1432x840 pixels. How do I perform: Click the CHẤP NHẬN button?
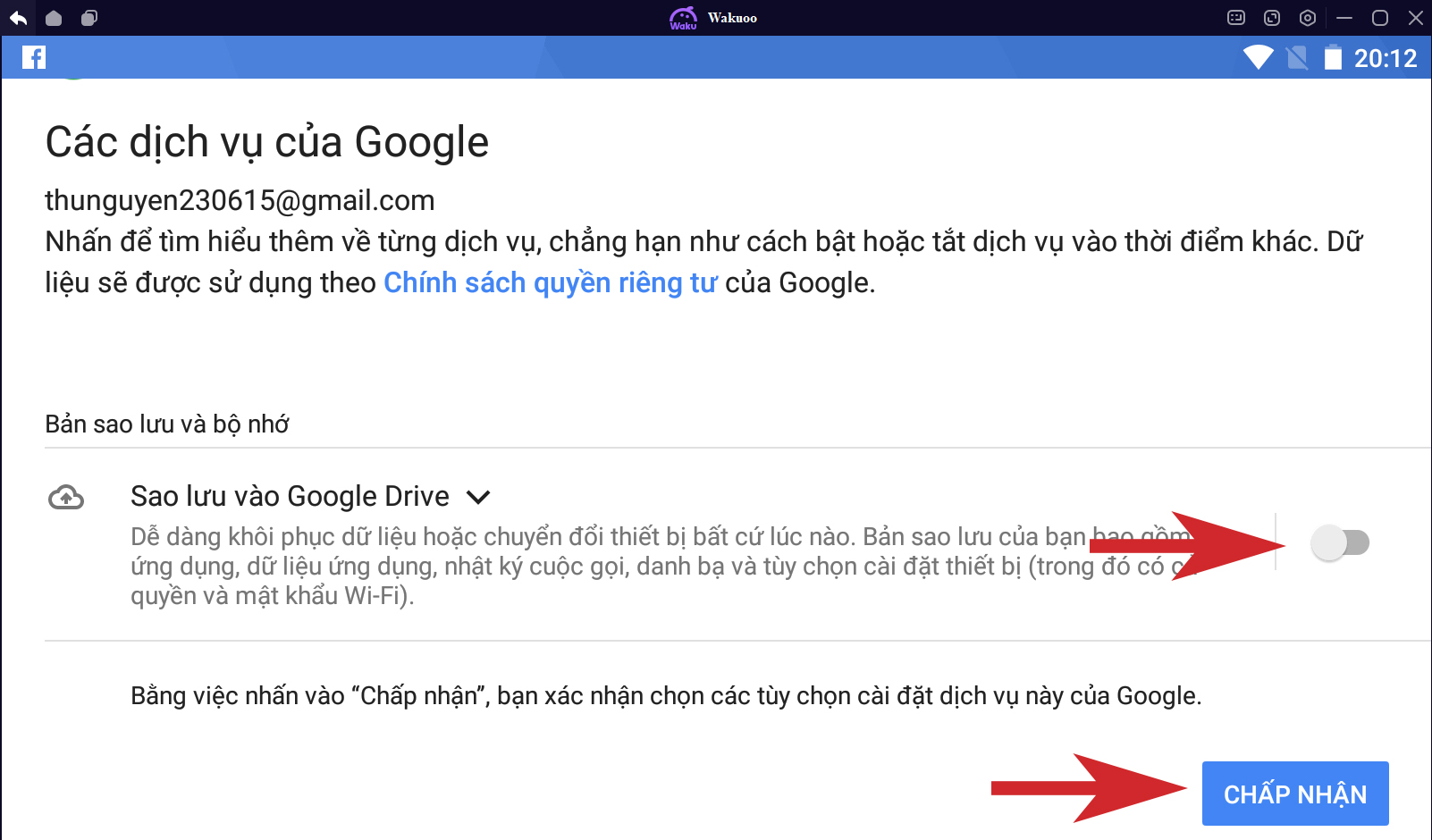(1295, 794)
